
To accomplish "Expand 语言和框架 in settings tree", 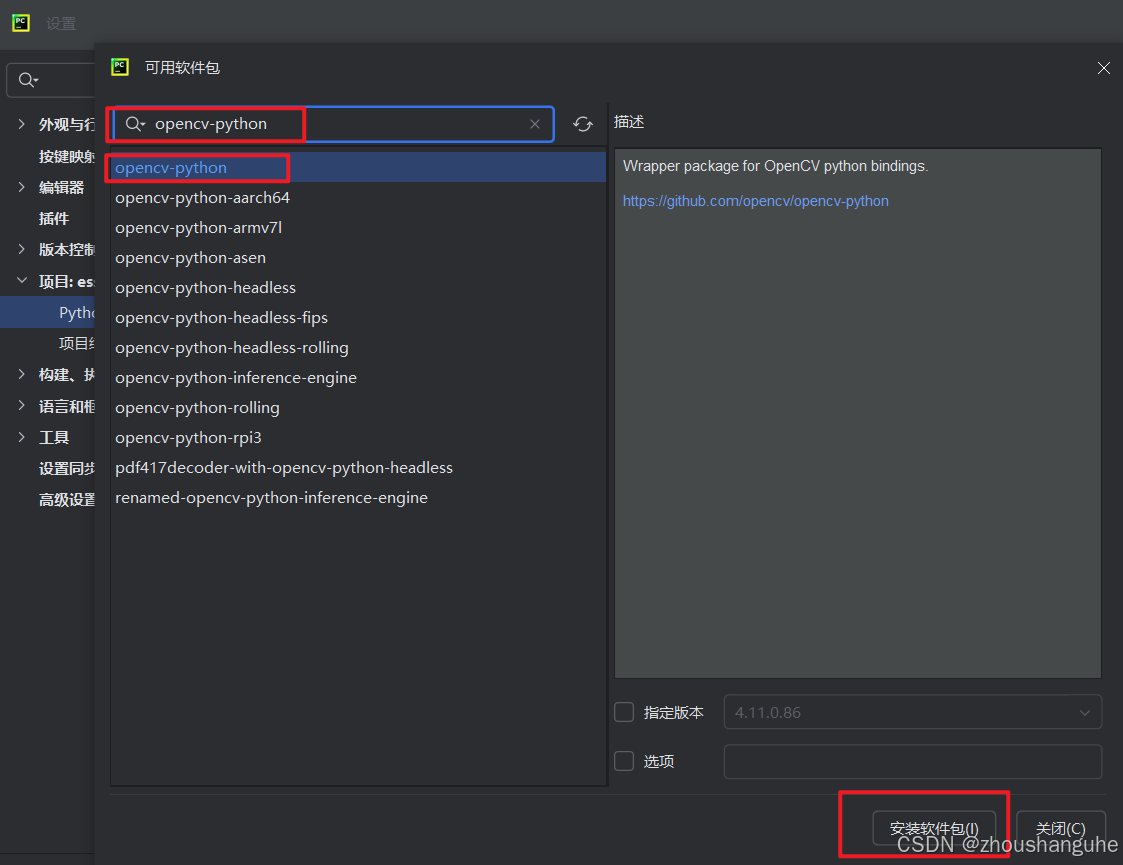I will (21, 405).
